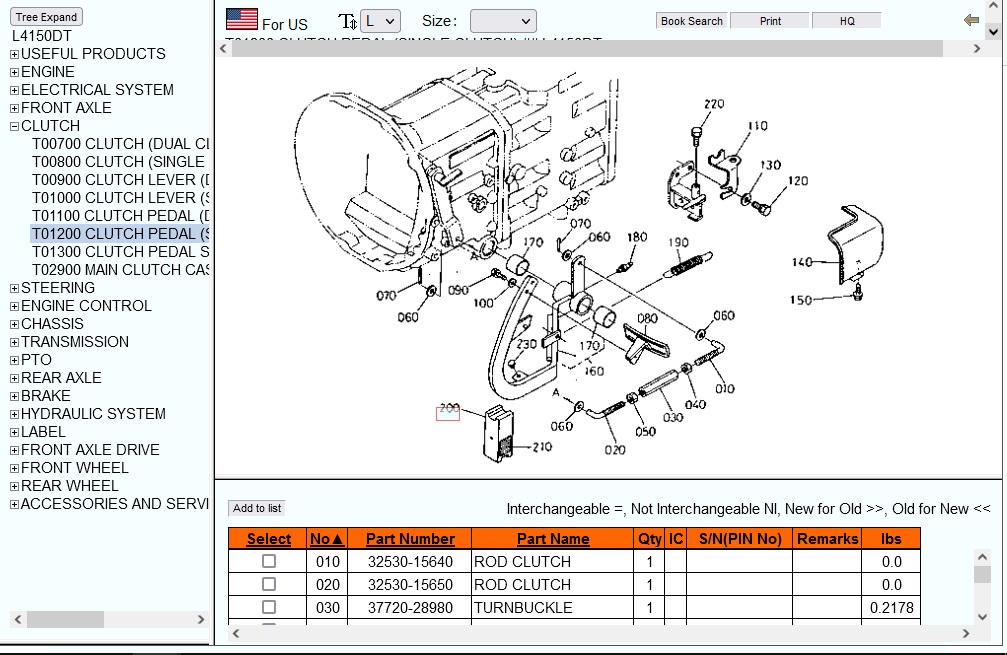Click the Print button
The image size is (1007, 655).
point(770,21)
